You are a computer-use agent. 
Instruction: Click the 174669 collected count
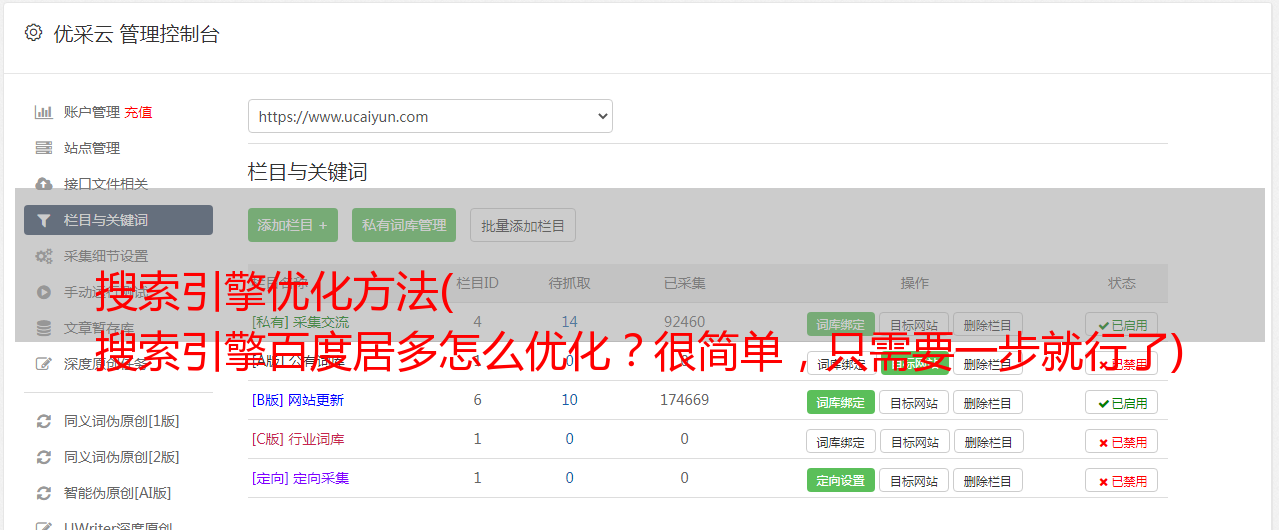pos(684,400)
